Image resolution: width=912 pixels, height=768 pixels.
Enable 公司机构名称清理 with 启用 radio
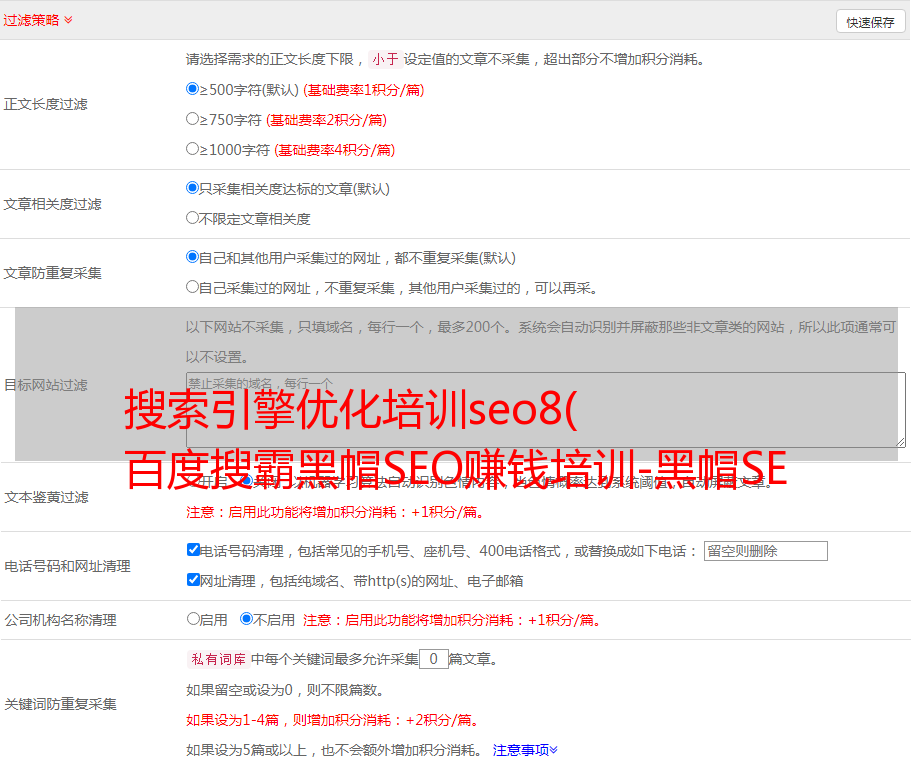click(193, 619)
